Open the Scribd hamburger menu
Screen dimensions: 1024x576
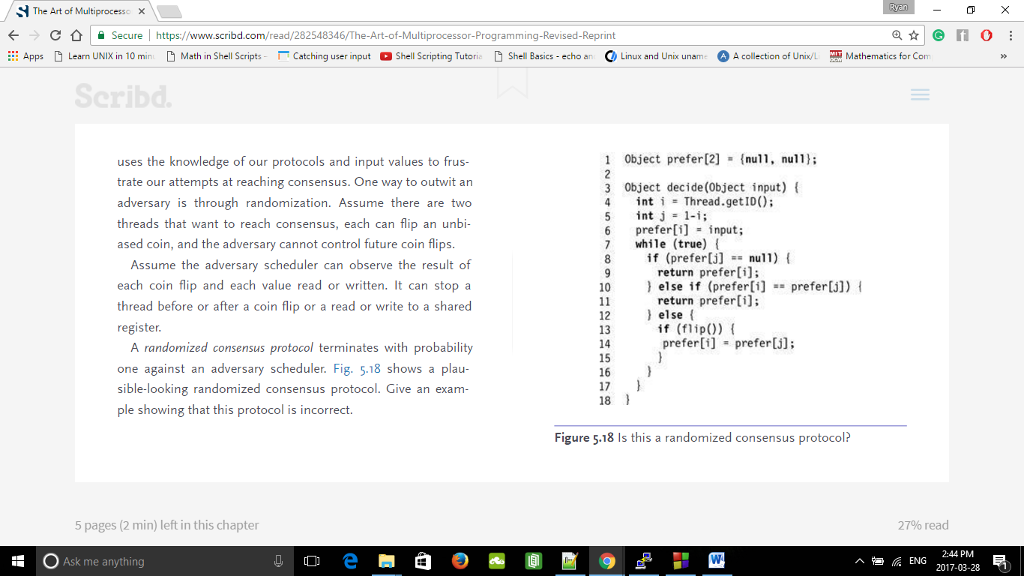(920, 94)
